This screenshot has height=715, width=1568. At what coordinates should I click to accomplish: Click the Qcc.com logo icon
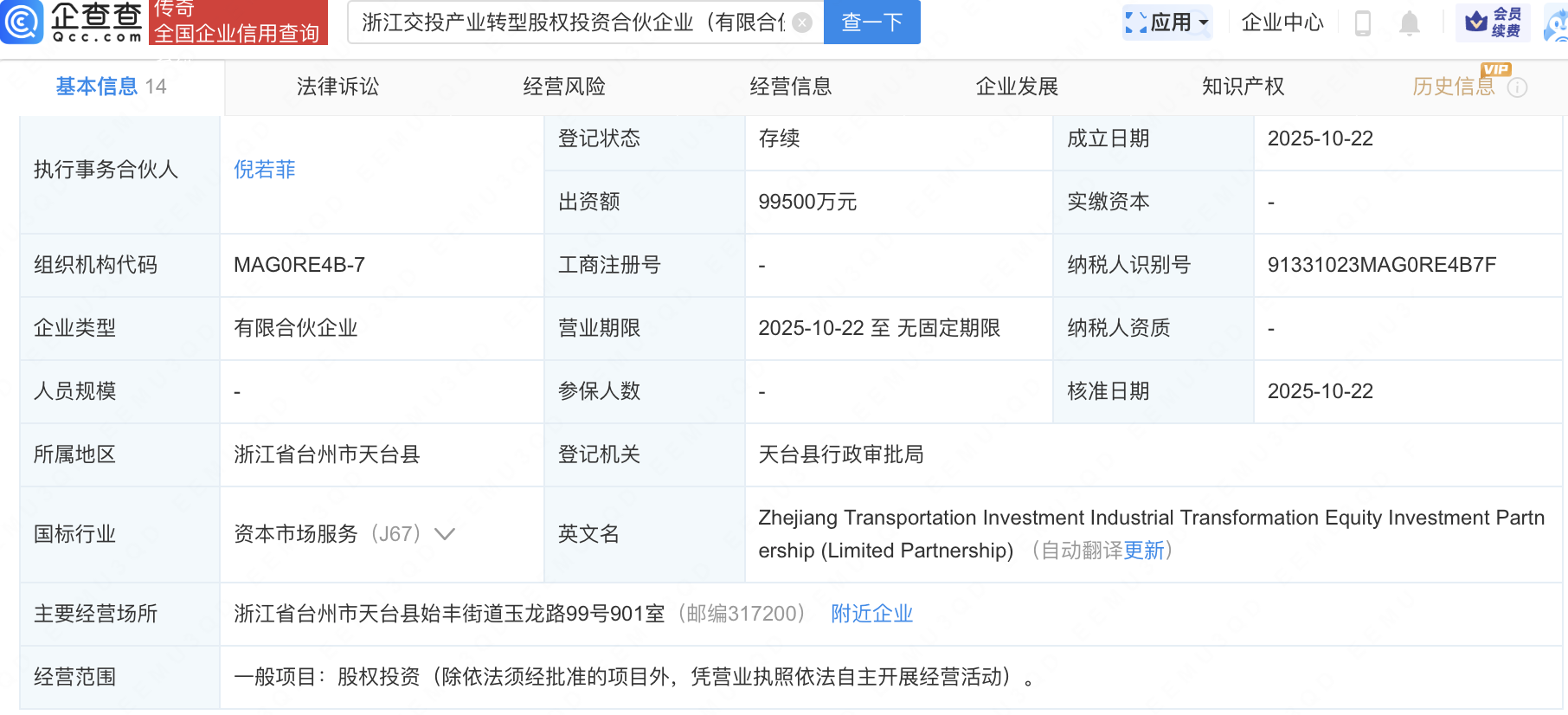coord(22,22)
